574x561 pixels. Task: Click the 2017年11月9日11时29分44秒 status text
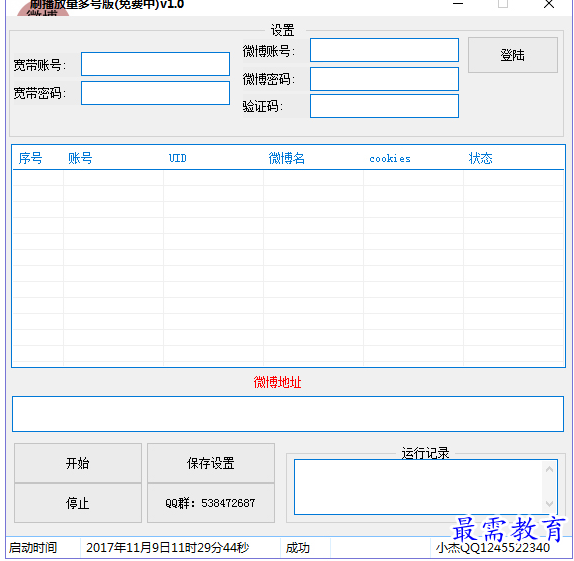(168, 548)
